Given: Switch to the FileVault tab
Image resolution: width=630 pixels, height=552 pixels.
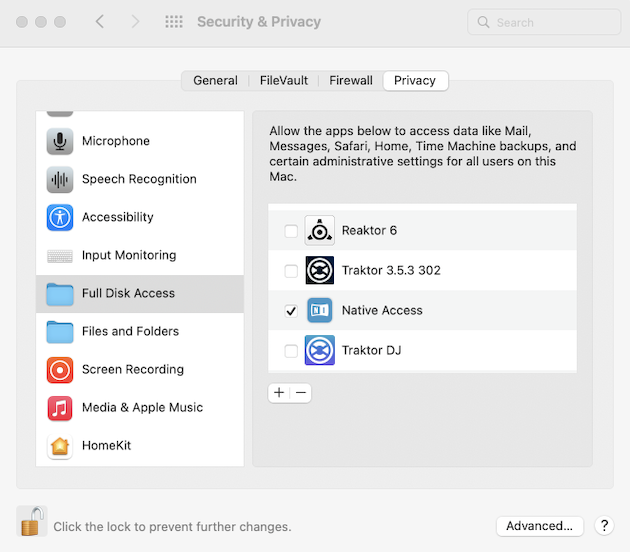Looking at the screenshot, I should coord(284,81).
